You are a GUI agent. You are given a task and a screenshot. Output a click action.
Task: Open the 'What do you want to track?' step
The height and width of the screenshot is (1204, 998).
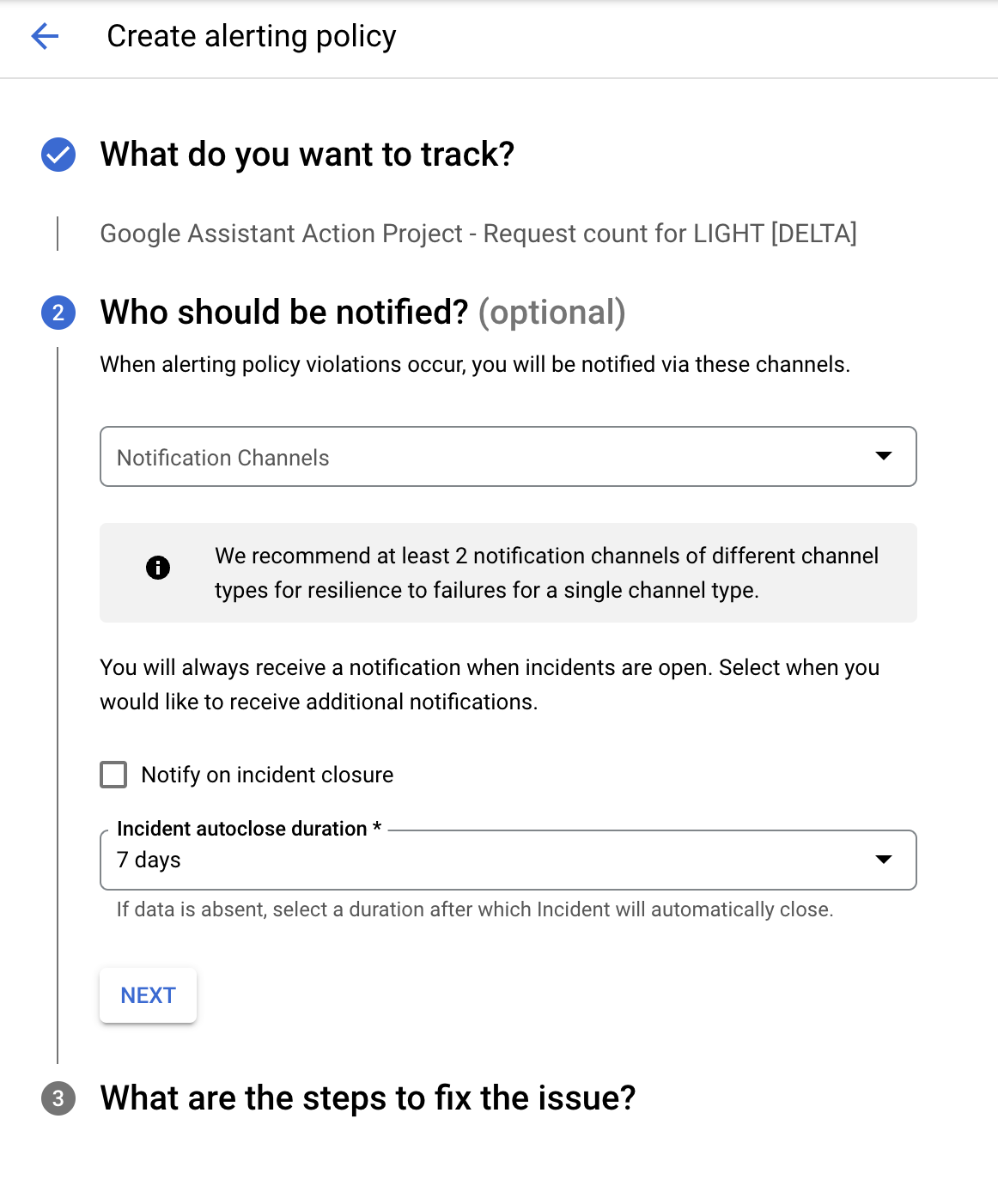coord(307,155)
